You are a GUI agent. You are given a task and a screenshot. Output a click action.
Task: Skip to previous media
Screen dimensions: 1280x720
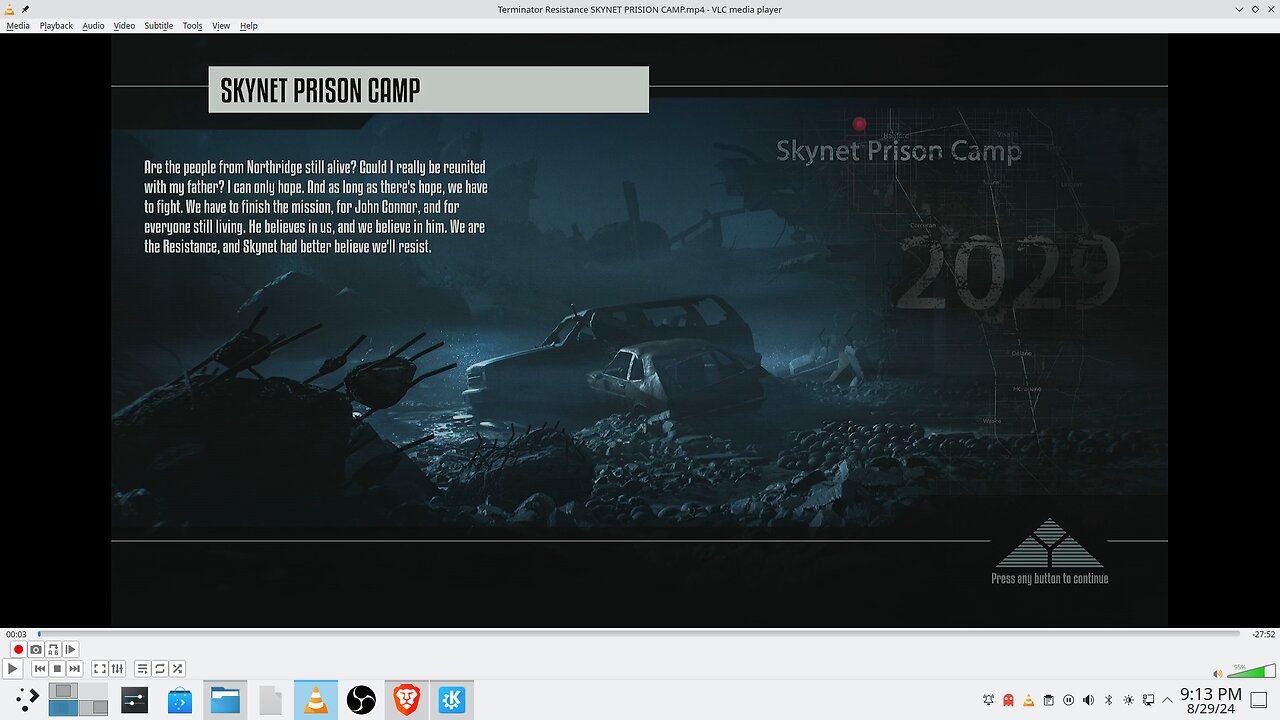point(40,669)
